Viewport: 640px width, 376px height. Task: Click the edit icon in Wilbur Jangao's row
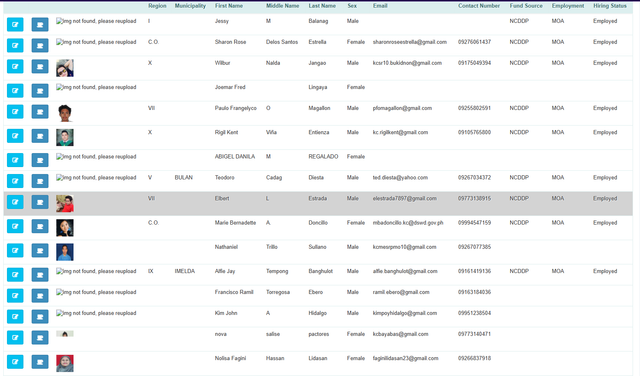pos(15,66)
